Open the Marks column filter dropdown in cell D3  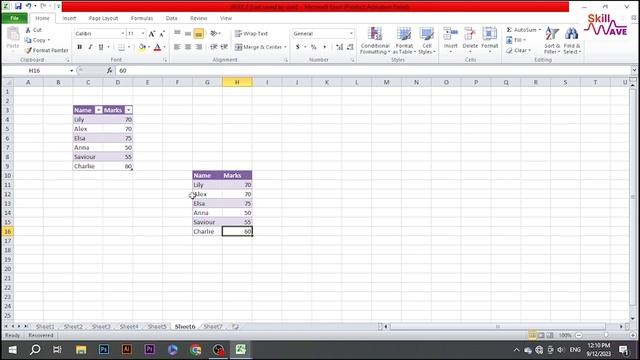[129, 110]
